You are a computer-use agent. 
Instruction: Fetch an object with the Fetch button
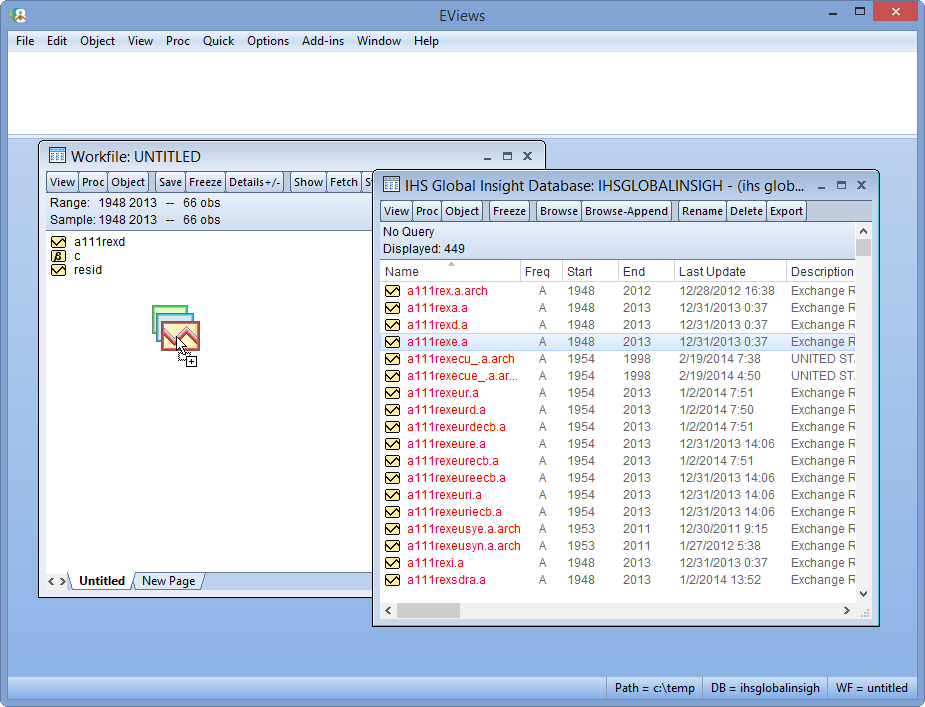(344, 181)
